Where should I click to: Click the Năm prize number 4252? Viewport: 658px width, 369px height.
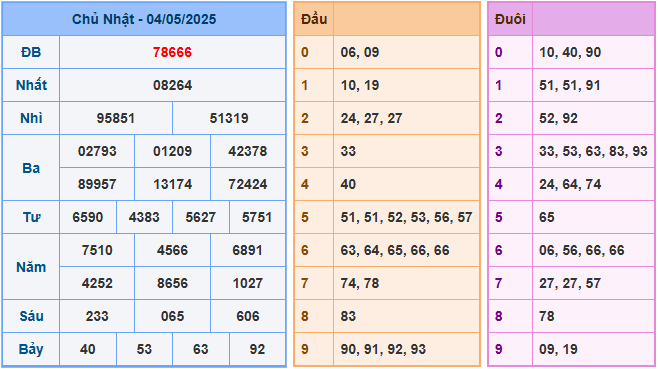pos(97,283)
